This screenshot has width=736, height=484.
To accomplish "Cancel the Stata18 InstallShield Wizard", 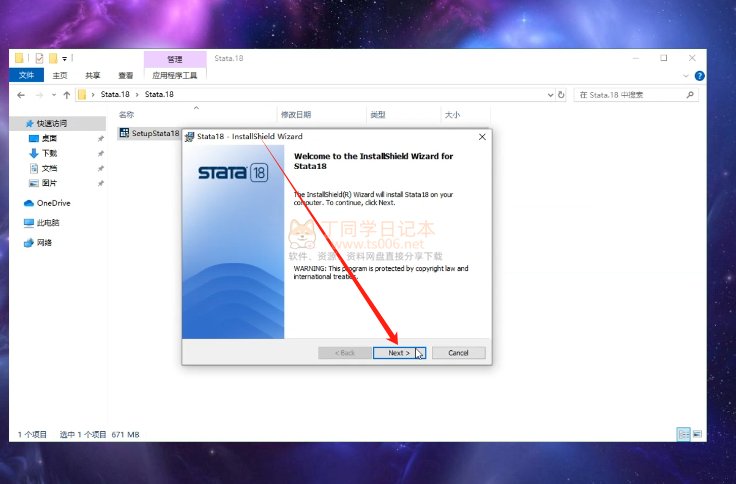I will point(459,353).
